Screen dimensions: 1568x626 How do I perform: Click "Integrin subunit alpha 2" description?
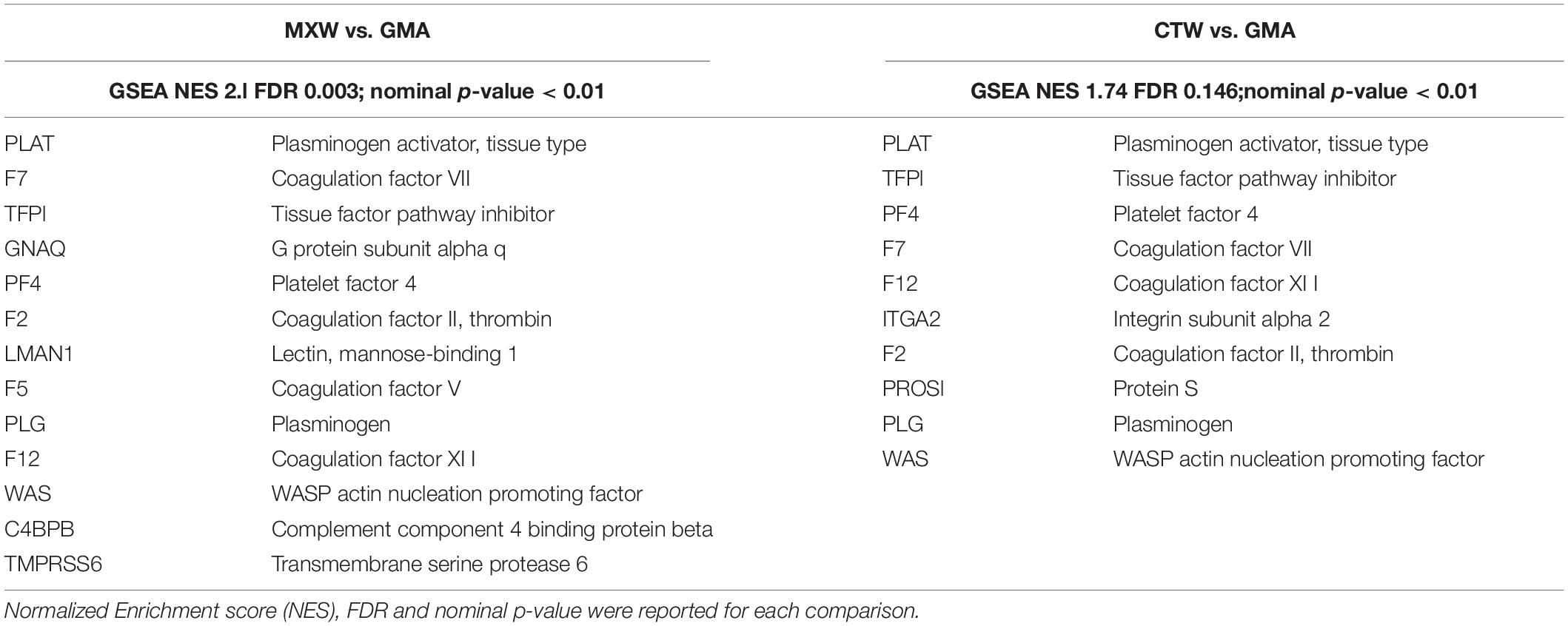pos(1222,319)
